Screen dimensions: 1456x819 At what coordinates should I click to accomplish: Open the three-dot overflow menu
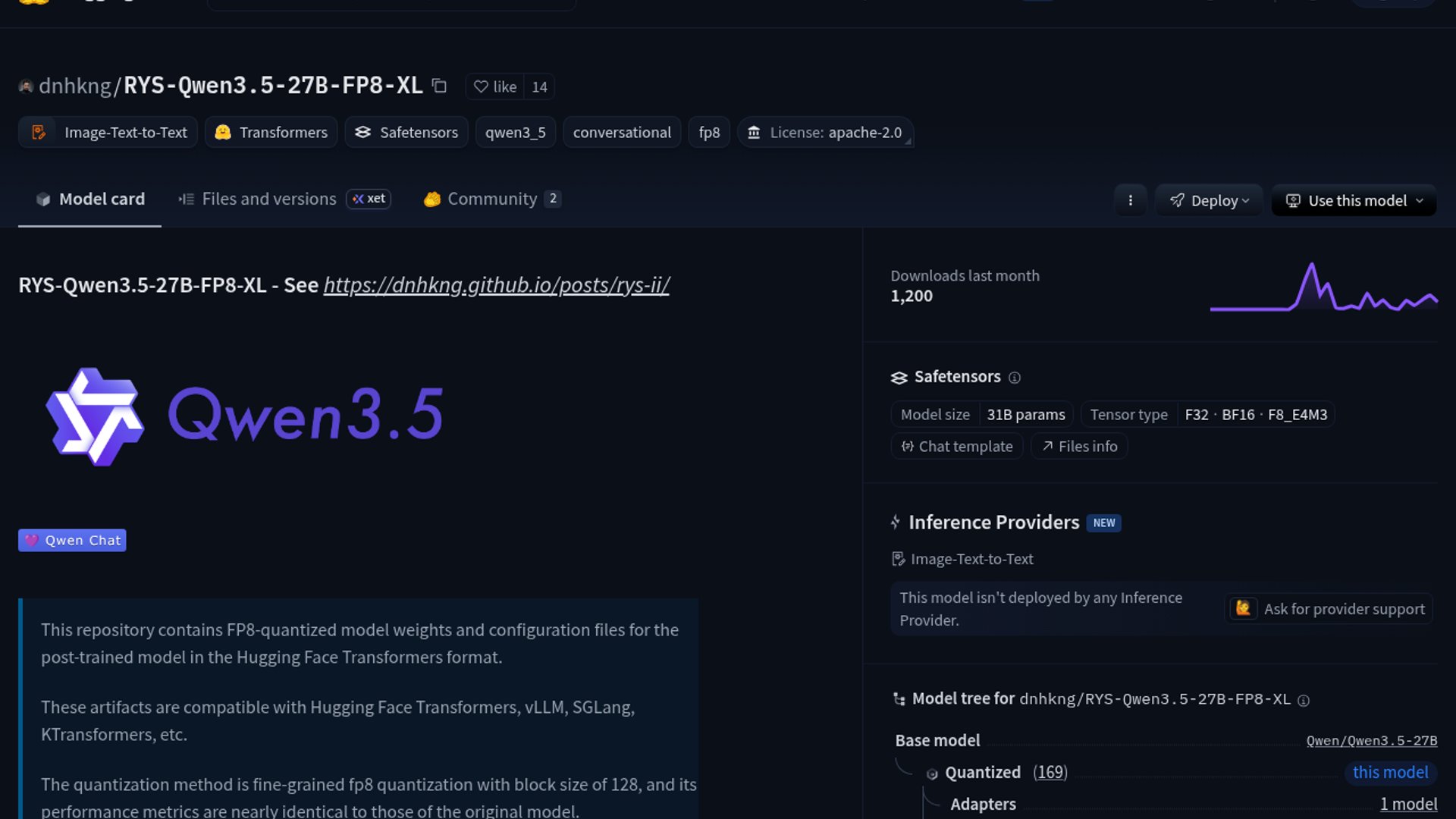(1131, 200)
